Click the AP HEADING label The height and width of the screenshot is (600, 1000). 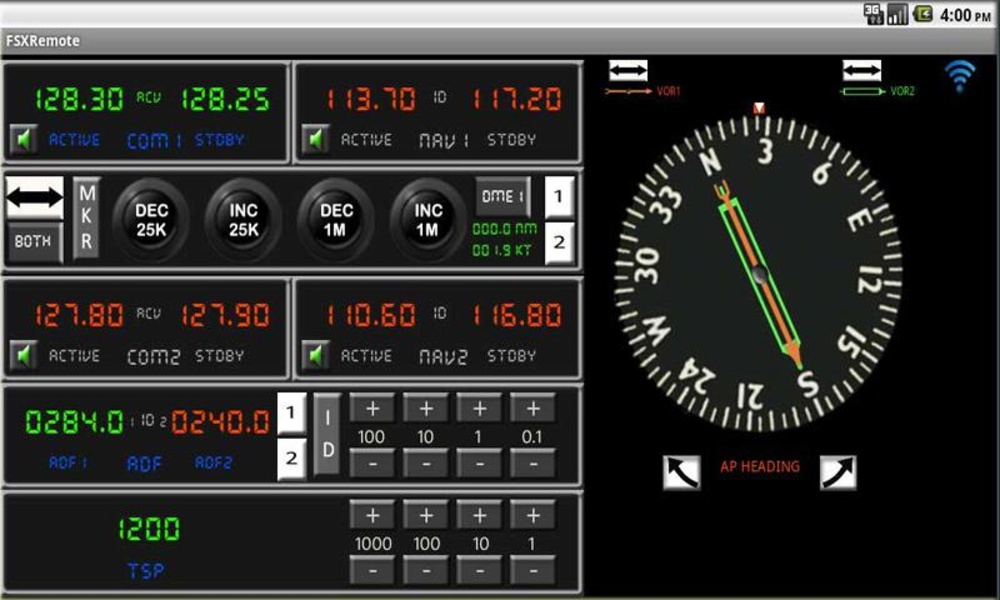click(760, 467)
